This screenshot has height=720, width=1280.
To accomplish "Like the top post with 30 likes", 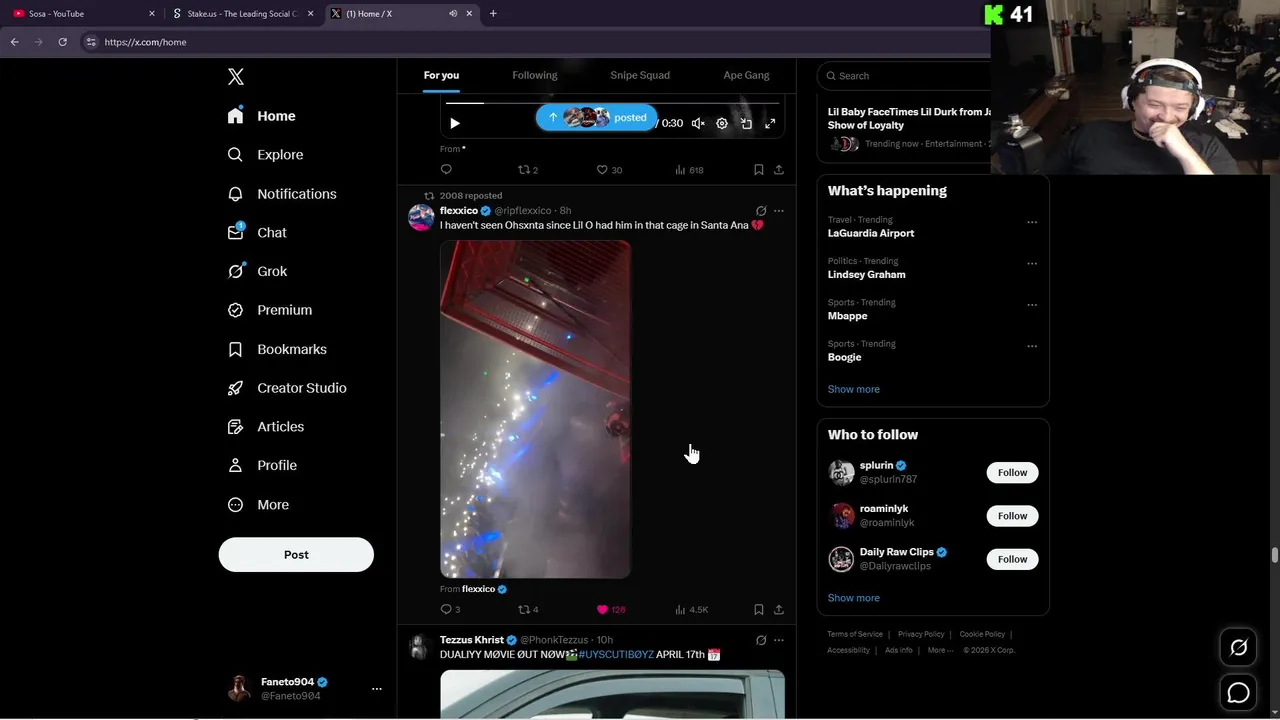I will coord(609,170).
